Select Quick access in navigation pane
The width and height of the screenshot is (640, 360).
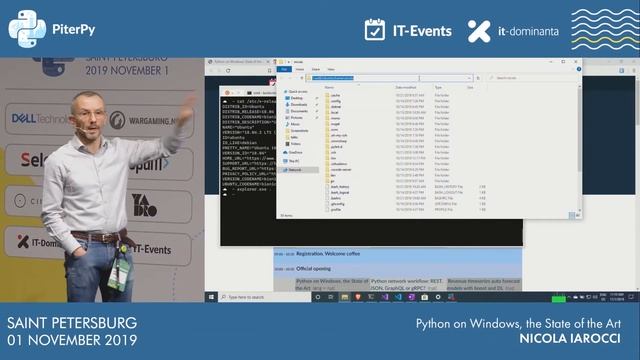pos(298,91)
